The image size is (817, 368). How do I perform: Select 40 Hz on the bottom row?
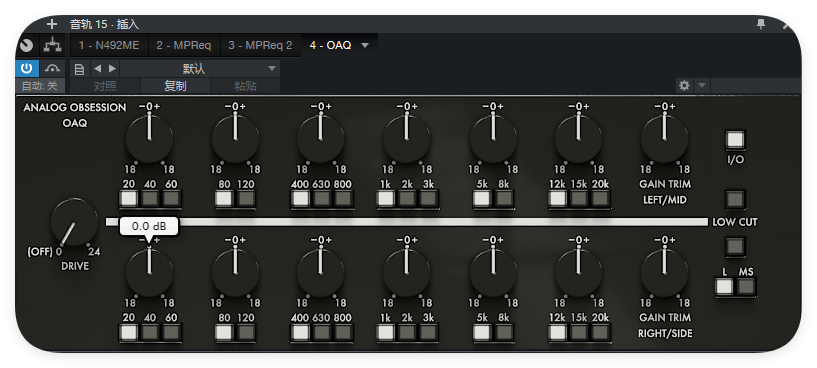point(150,332)
